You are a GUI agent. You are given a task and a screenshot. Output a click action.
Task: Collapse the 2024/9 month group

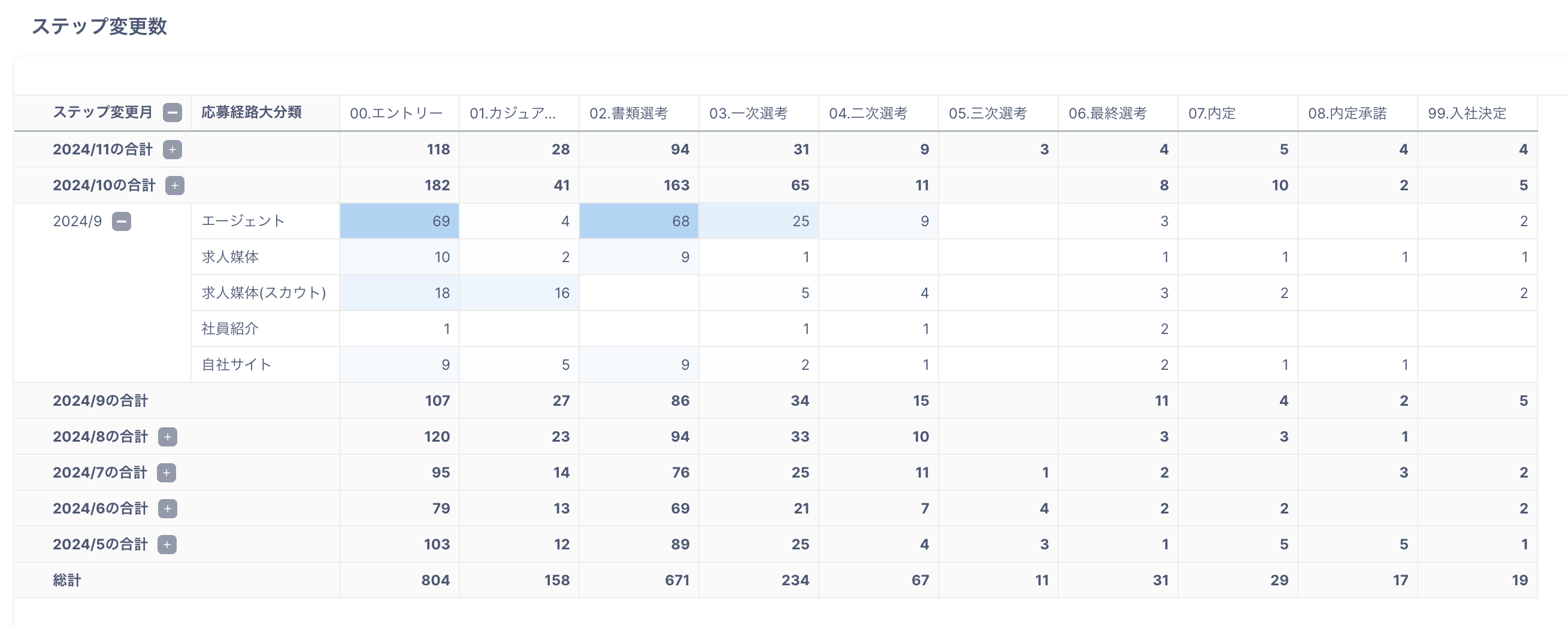pos(122,221)
